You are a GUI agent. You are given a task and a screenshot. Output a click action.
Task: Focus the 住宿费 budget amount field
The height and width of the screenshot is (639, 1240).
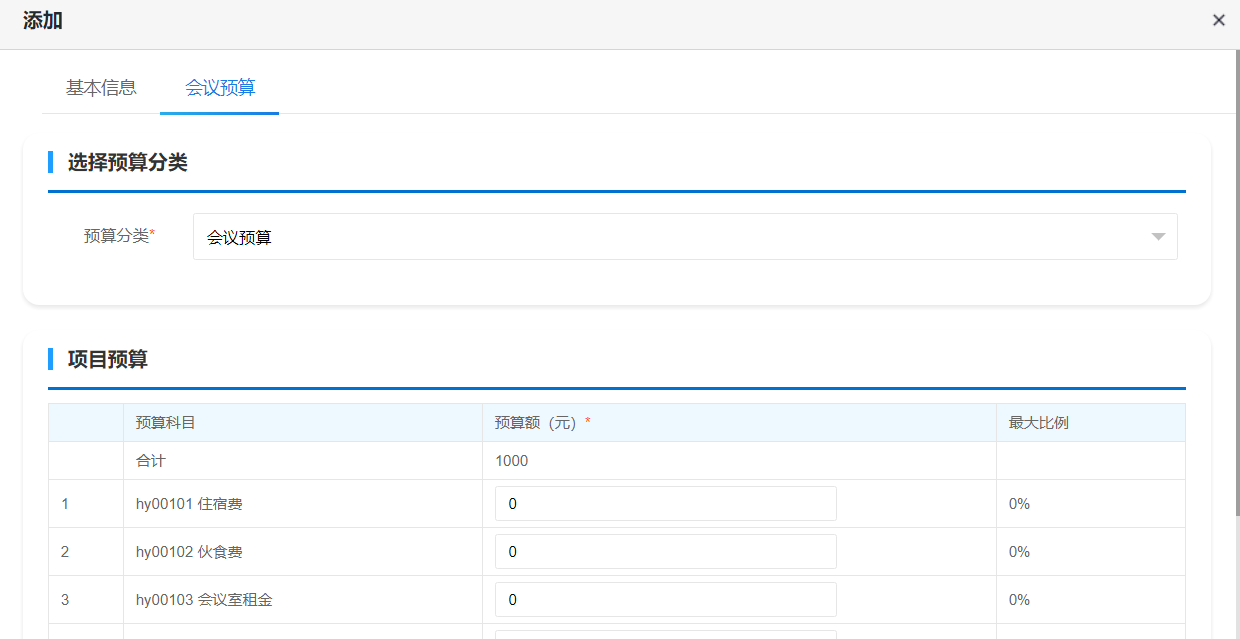click(x=665, y=504)
